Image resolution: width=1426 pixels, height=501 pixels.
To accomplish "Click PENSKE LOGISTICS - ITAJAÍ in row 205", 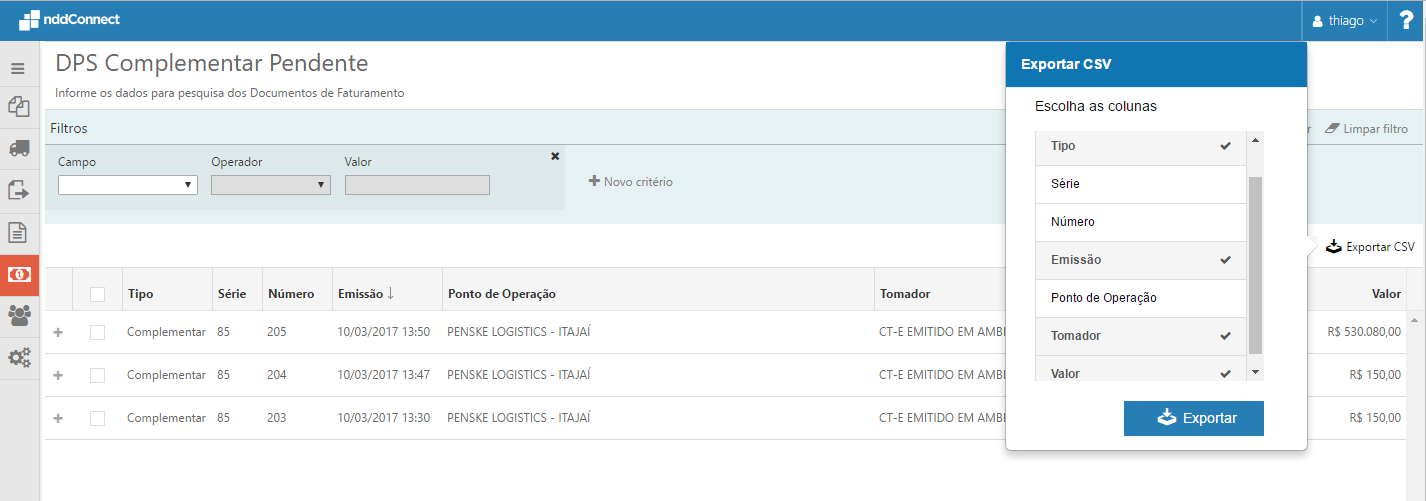I will point(519,332).
